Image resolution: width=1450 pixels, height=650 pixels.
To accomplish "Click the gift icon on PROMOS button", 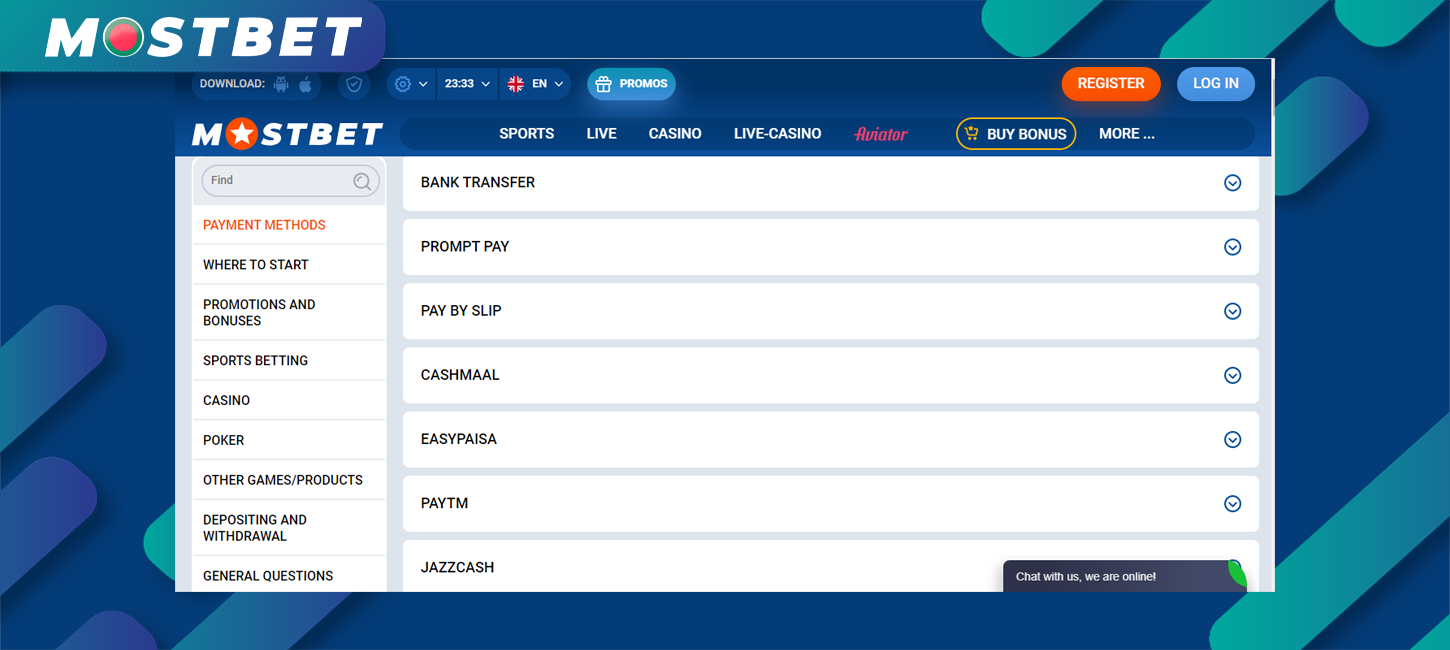I will pyautogui.click(x=603, y=84).
